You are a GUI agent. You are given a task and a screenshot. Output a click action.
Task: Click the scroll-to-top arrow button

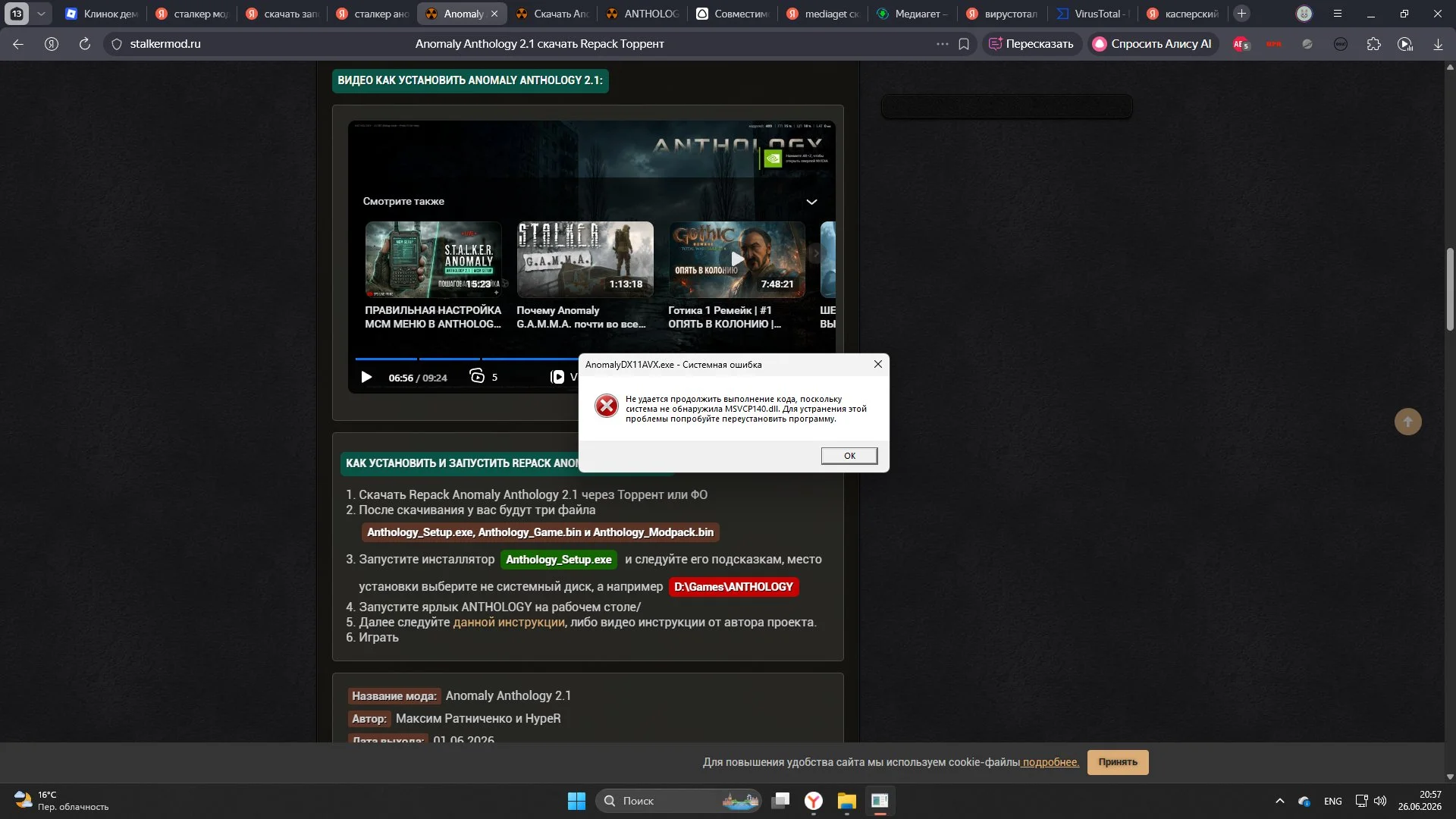point(1408,422)
